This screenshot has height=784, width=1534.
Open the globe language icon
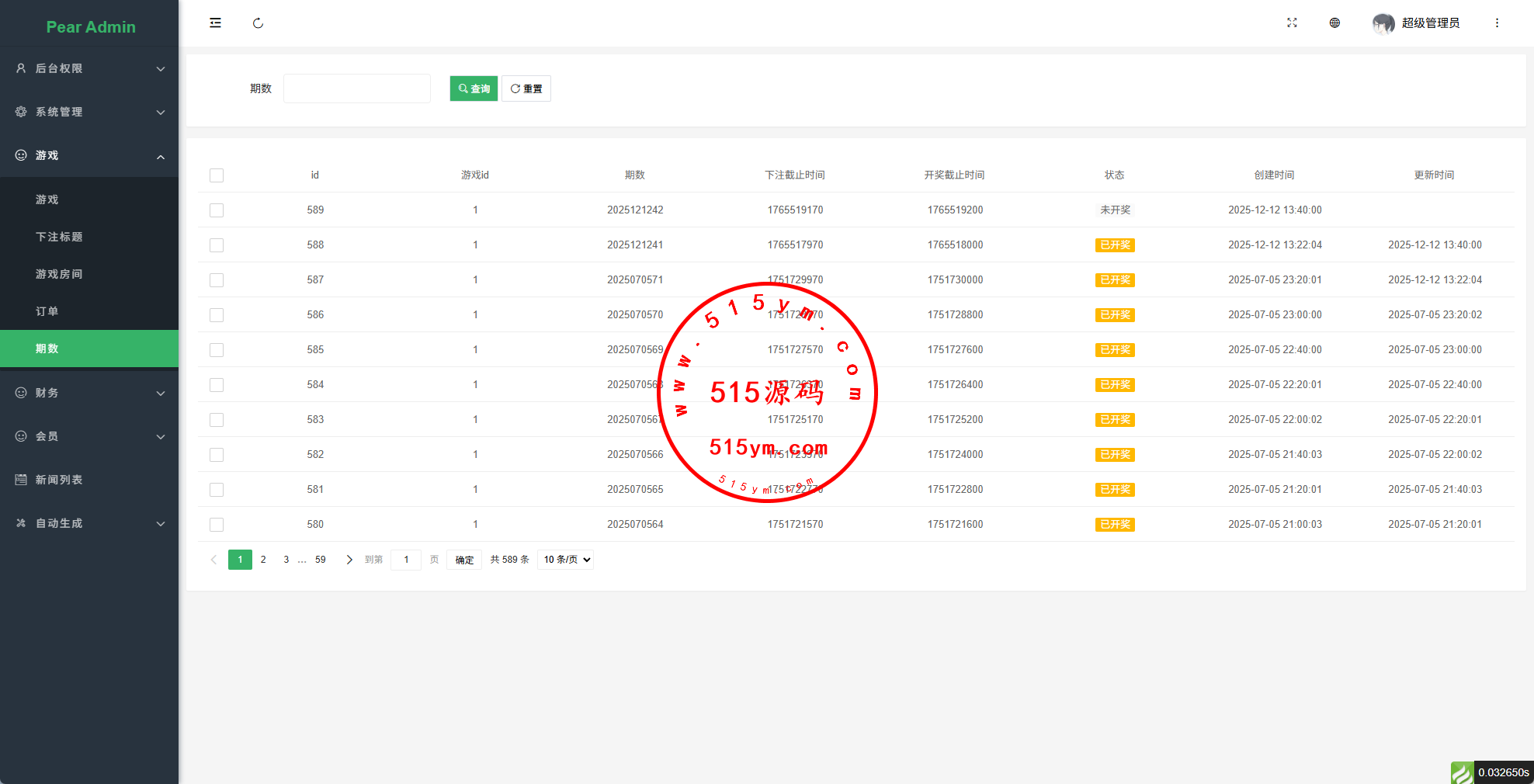(x=1334, y=23)
